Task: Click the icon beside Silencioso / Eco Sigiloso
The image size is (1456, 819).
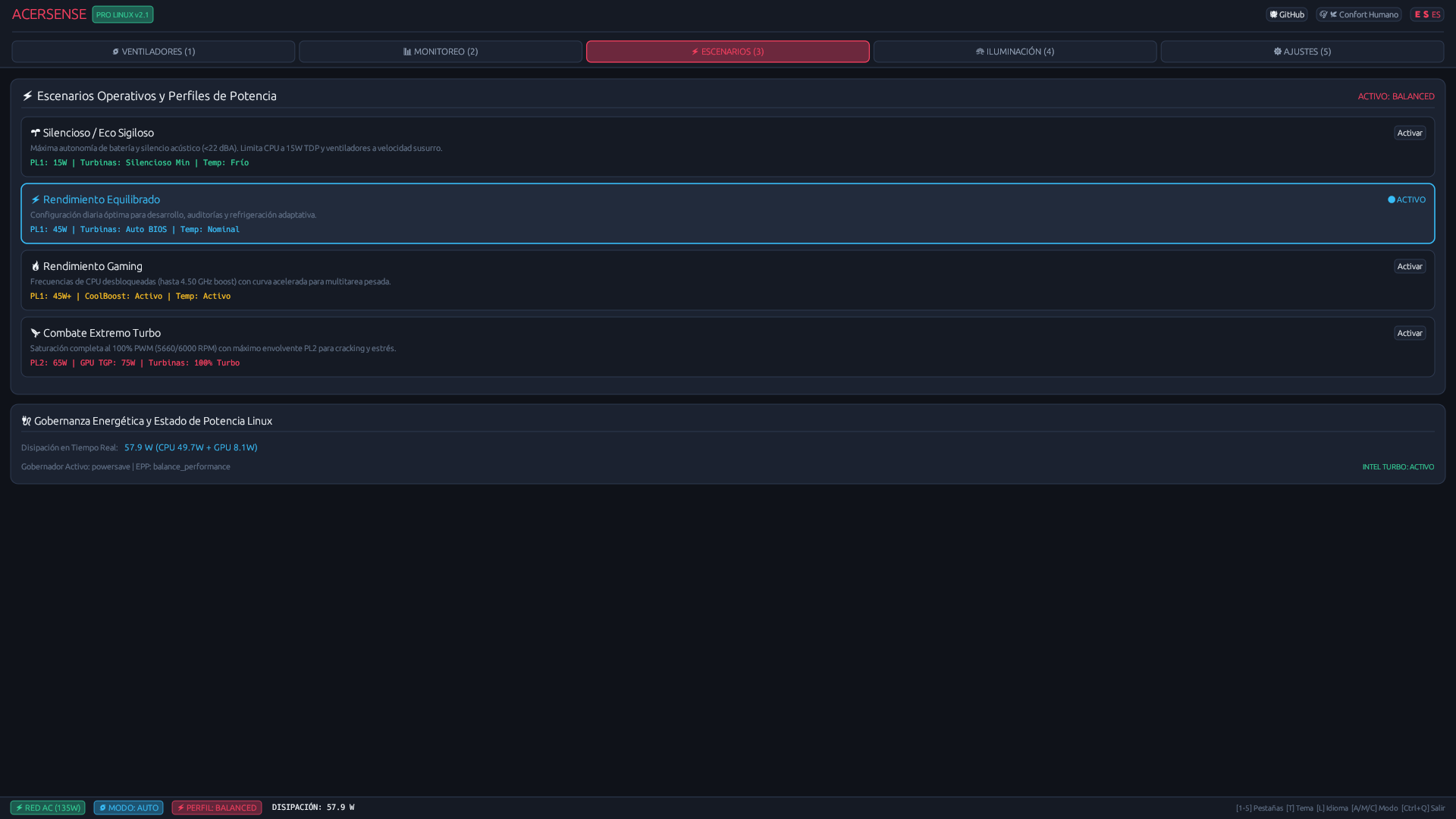Action: [x=35, y=133]
